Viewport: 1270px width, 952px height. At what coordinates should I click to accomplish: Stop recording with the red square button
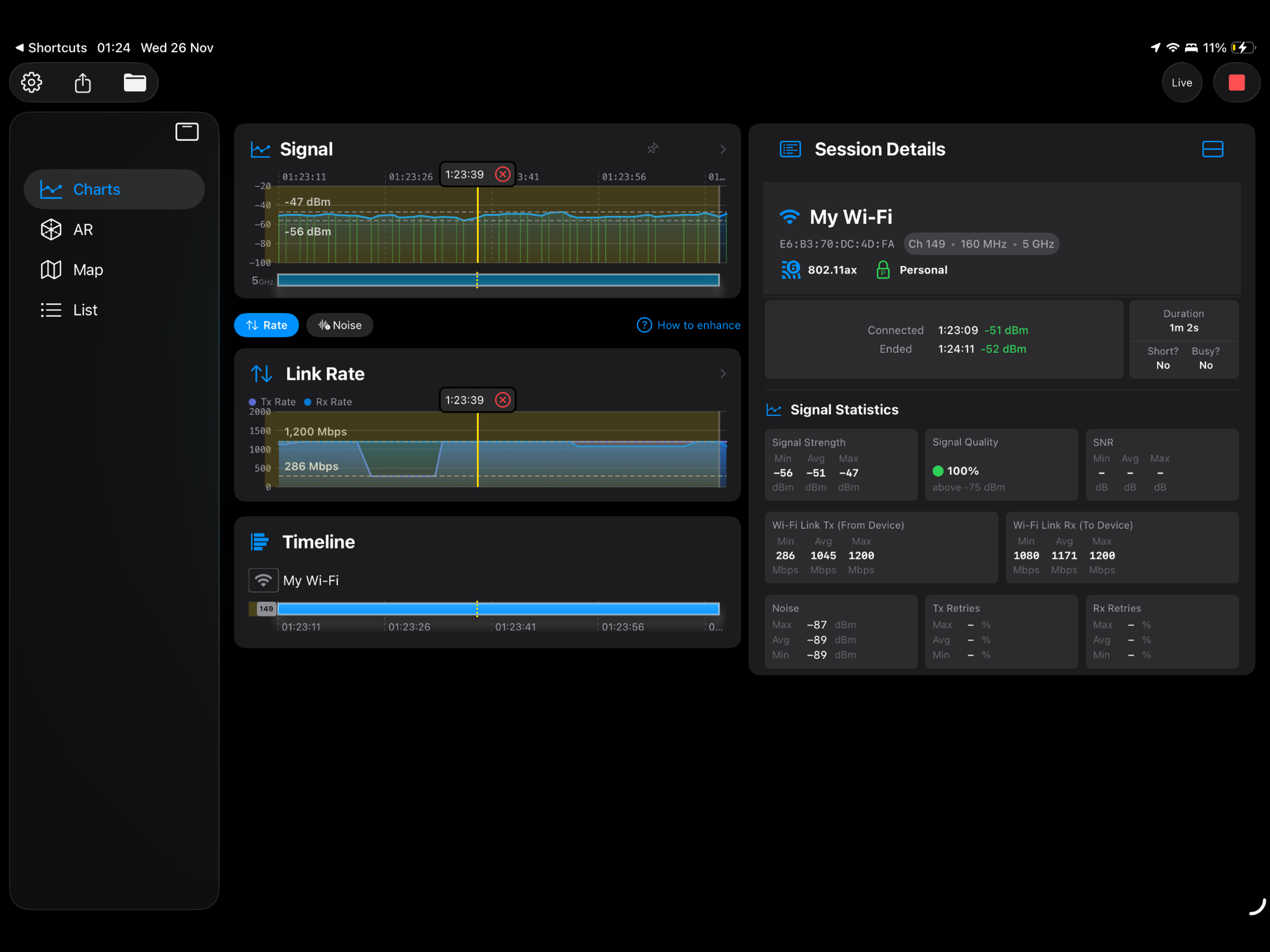click(x=1236, y=83)
